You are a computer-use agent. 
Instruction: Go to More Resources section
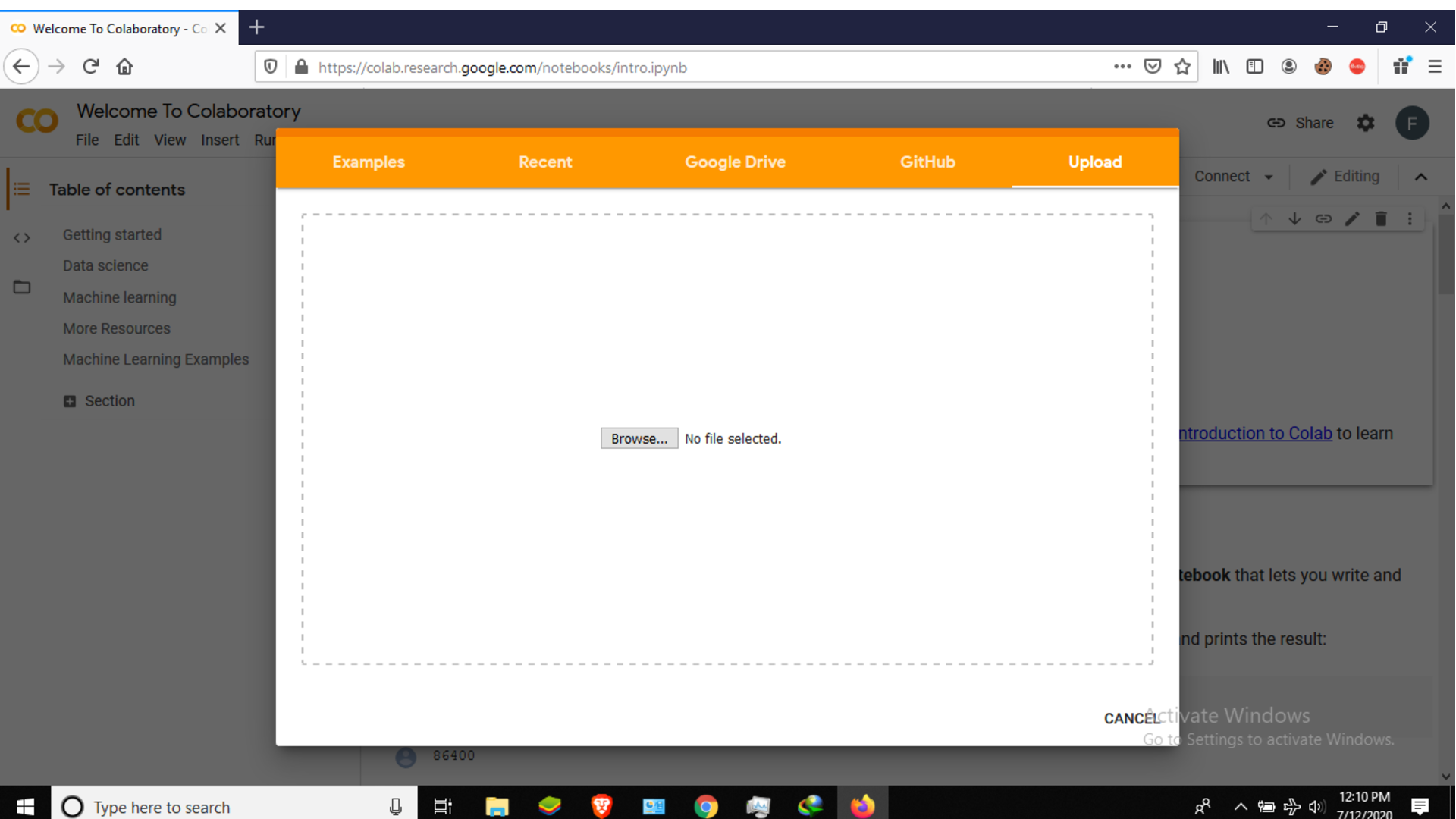click(x=117, y=329)
